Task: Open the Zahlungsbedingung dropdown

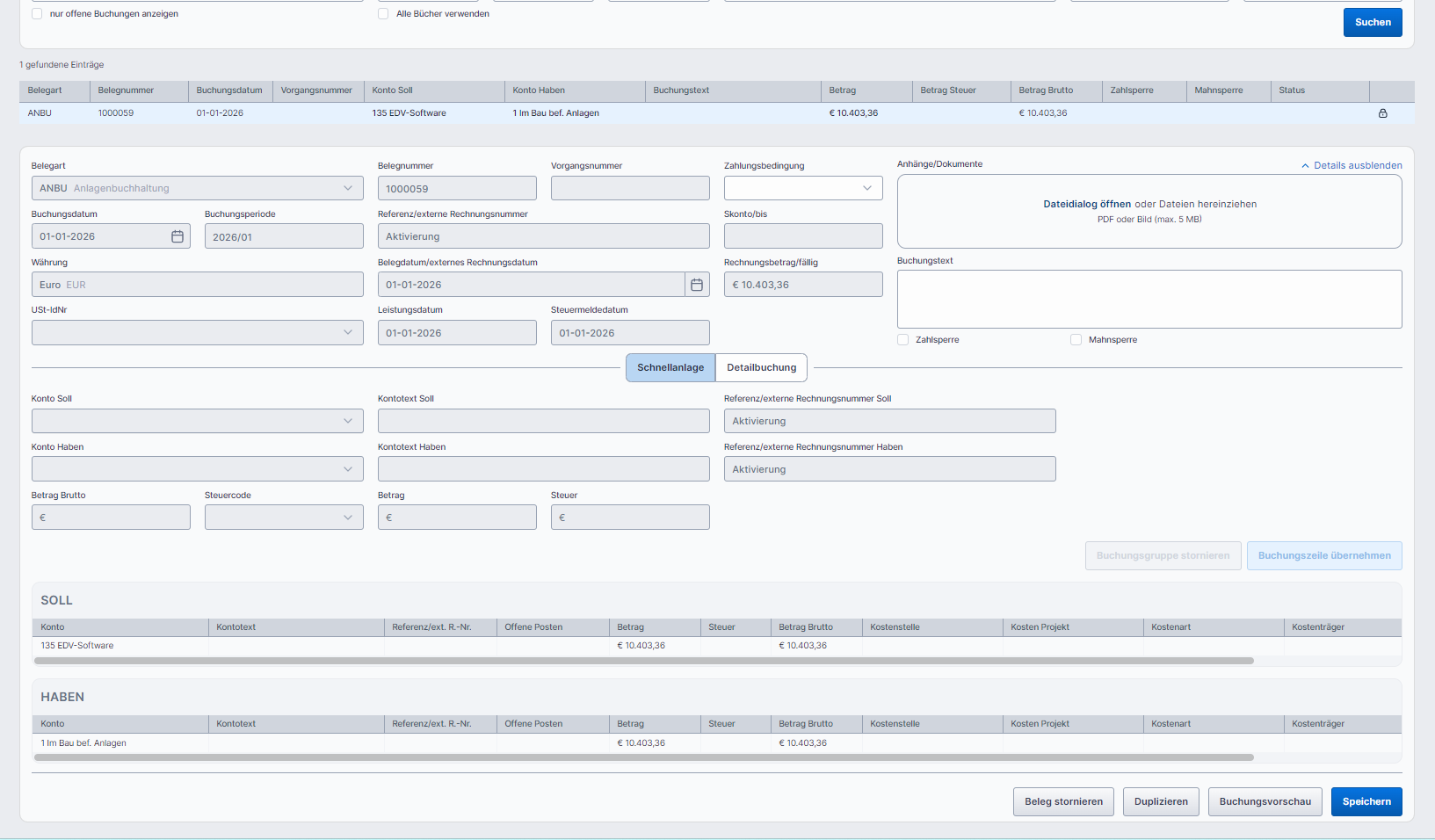Action: (x=803, y=188)
